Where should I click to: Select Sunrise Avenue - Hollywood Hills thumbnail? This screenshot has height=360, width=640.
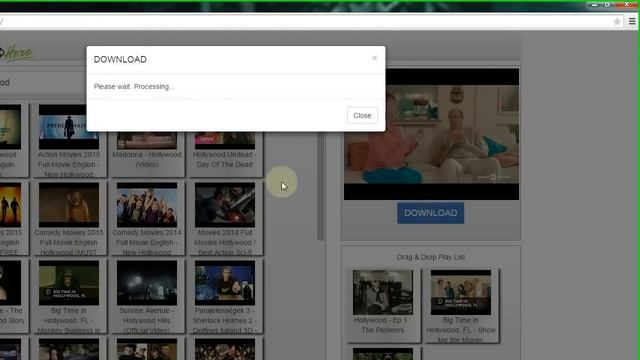tap(147, 283)
